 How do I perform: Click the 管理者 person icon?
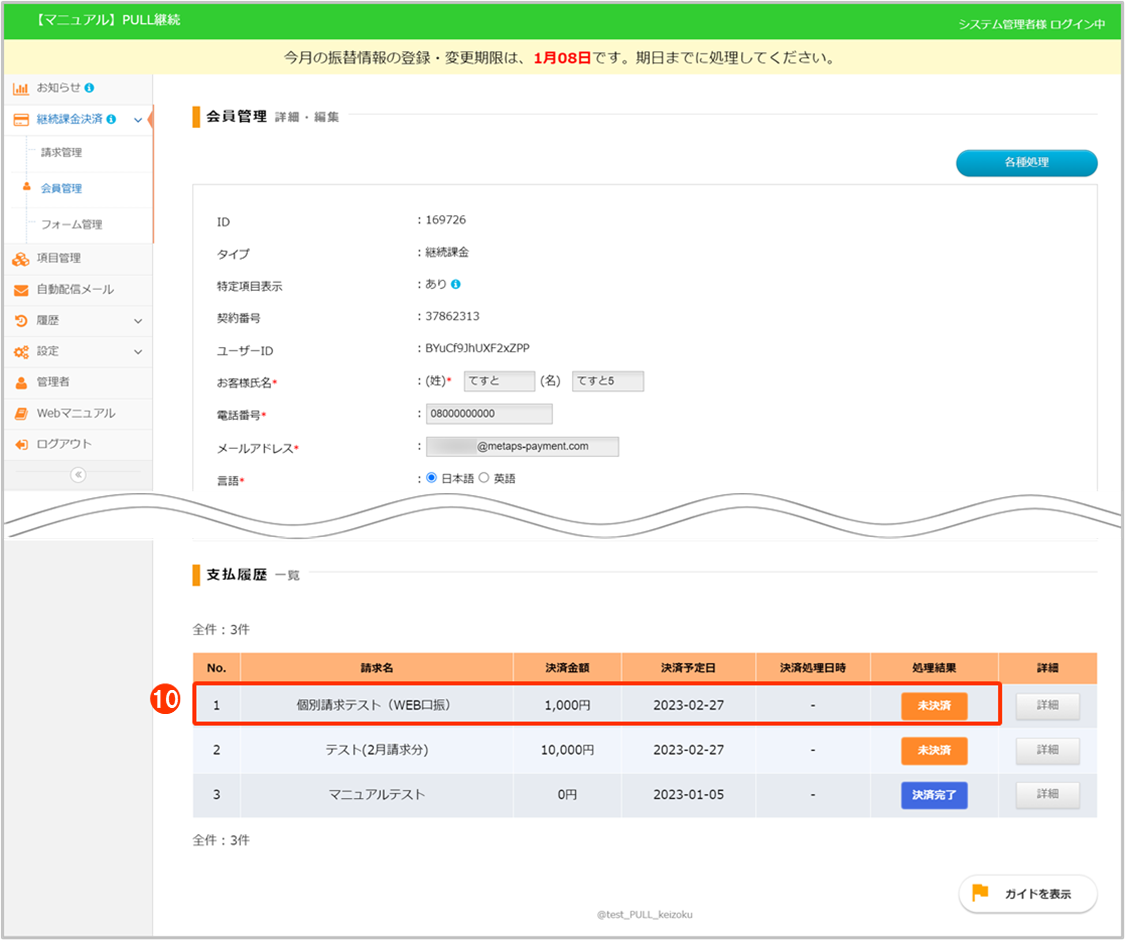(x=20, y=382)
